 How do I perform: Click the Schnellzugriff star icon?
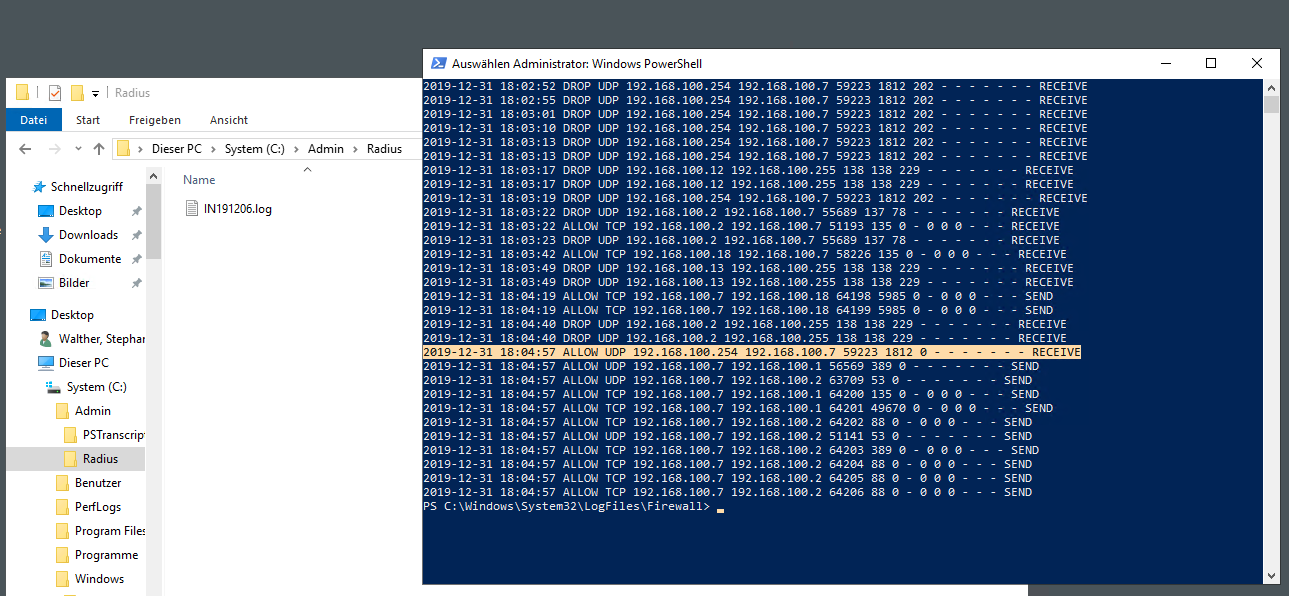[39, 187]
